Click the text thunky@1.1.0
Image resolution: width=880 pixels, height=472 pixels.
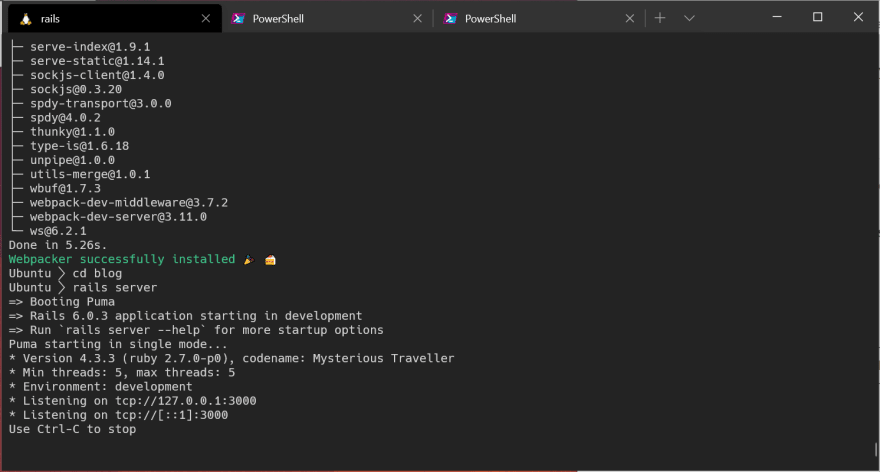click(72, 131)
